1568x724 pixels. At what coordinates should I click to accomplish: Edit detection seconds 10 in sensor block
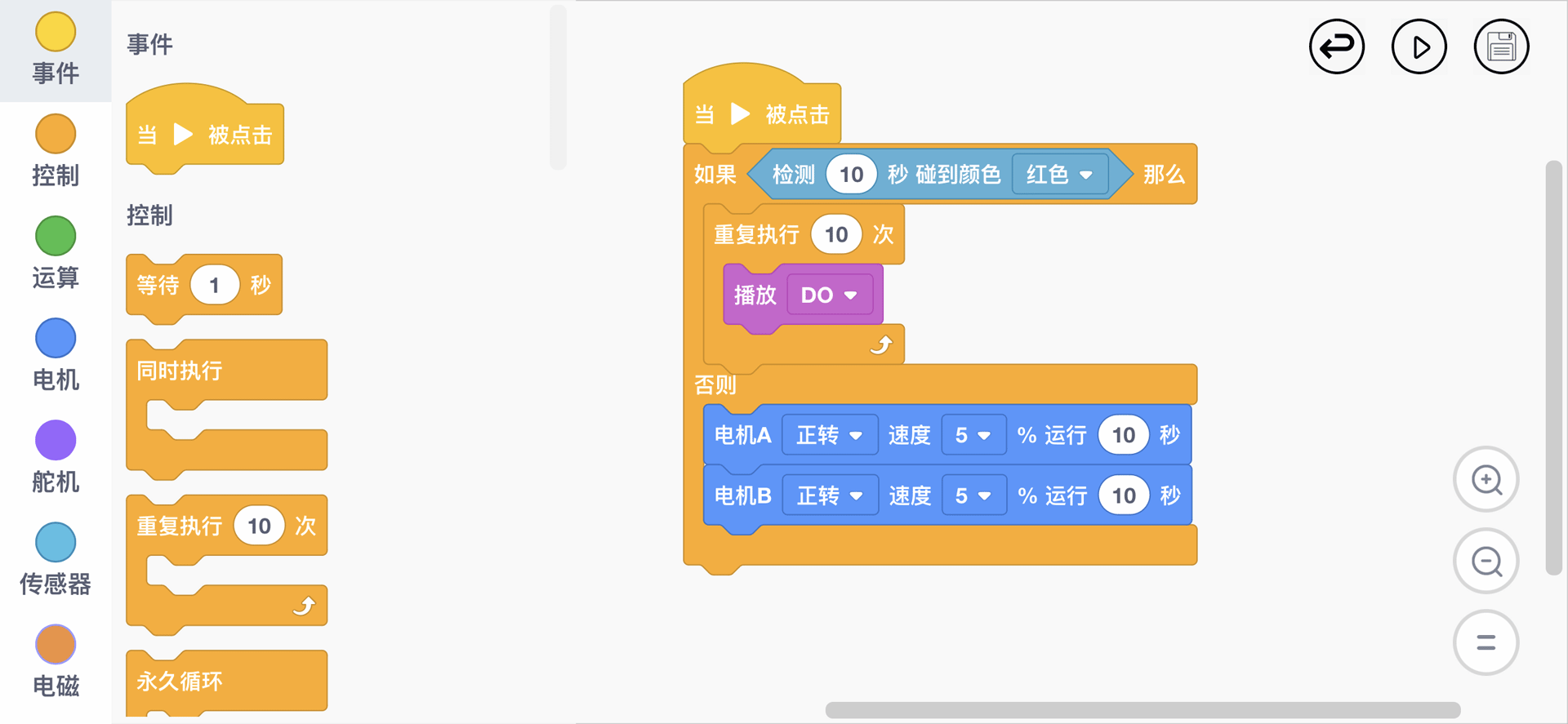coord(851,174)
